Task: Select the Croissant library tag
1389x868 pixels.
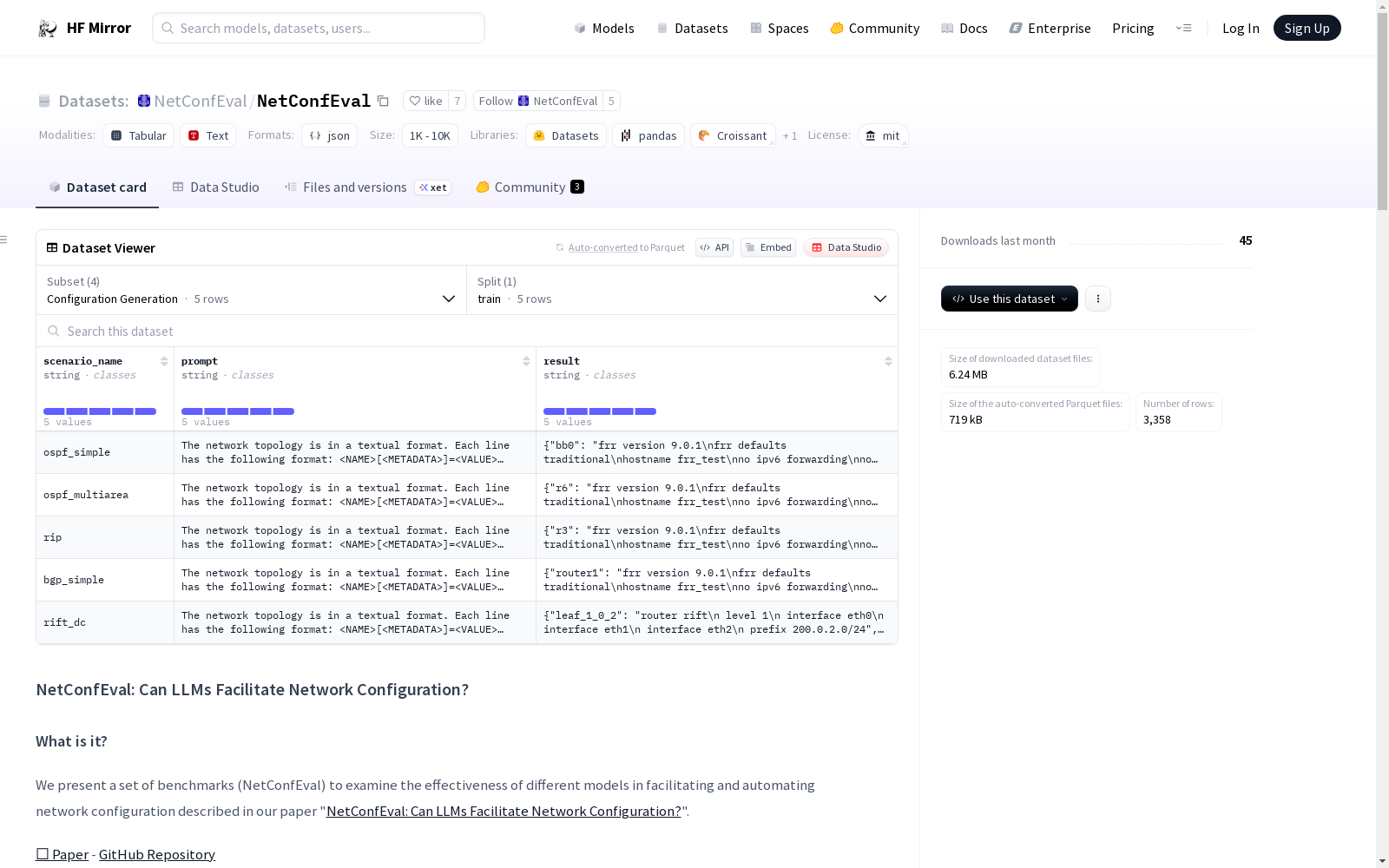Action: click(733, 135)
